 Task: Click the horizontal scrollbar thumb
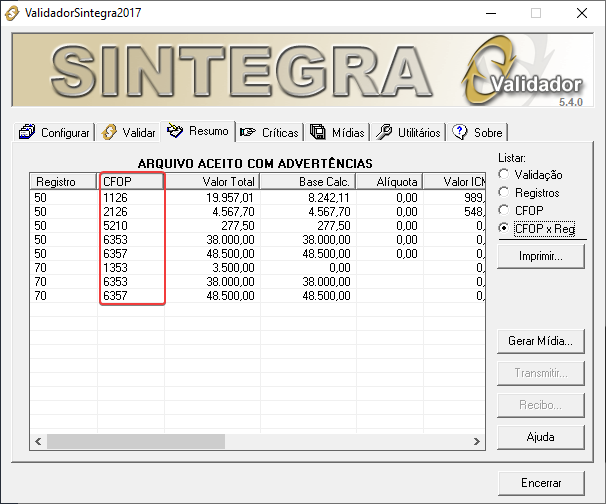point(136,441)
